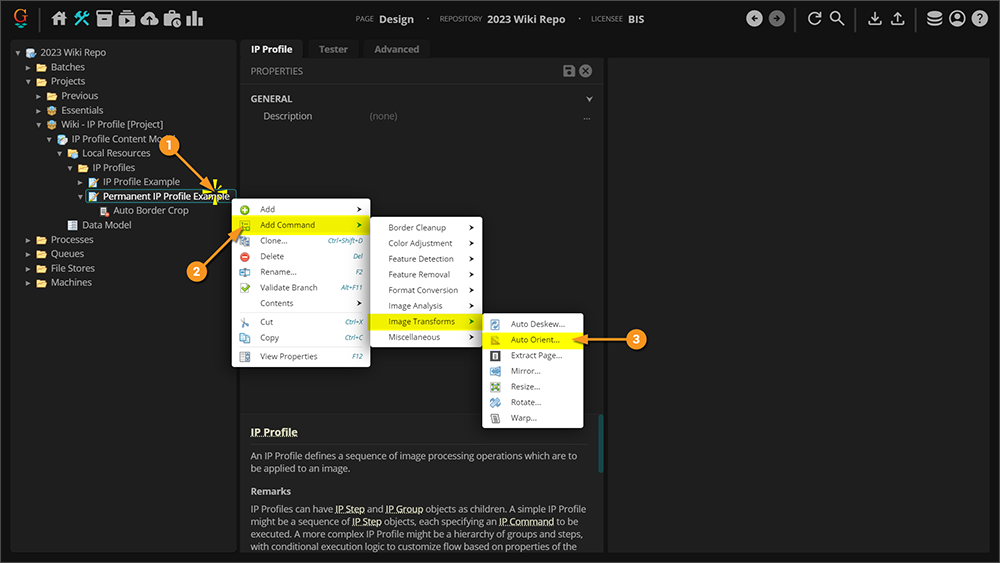Open Miscellaneous submenu
This screenshot has height=563, width=1000.
[426, 337]
